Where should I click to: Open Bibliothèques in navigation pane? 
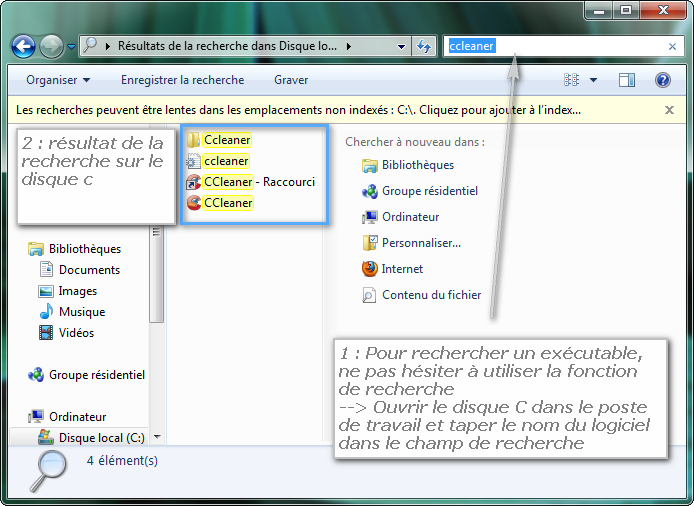[x=74, y=249]
